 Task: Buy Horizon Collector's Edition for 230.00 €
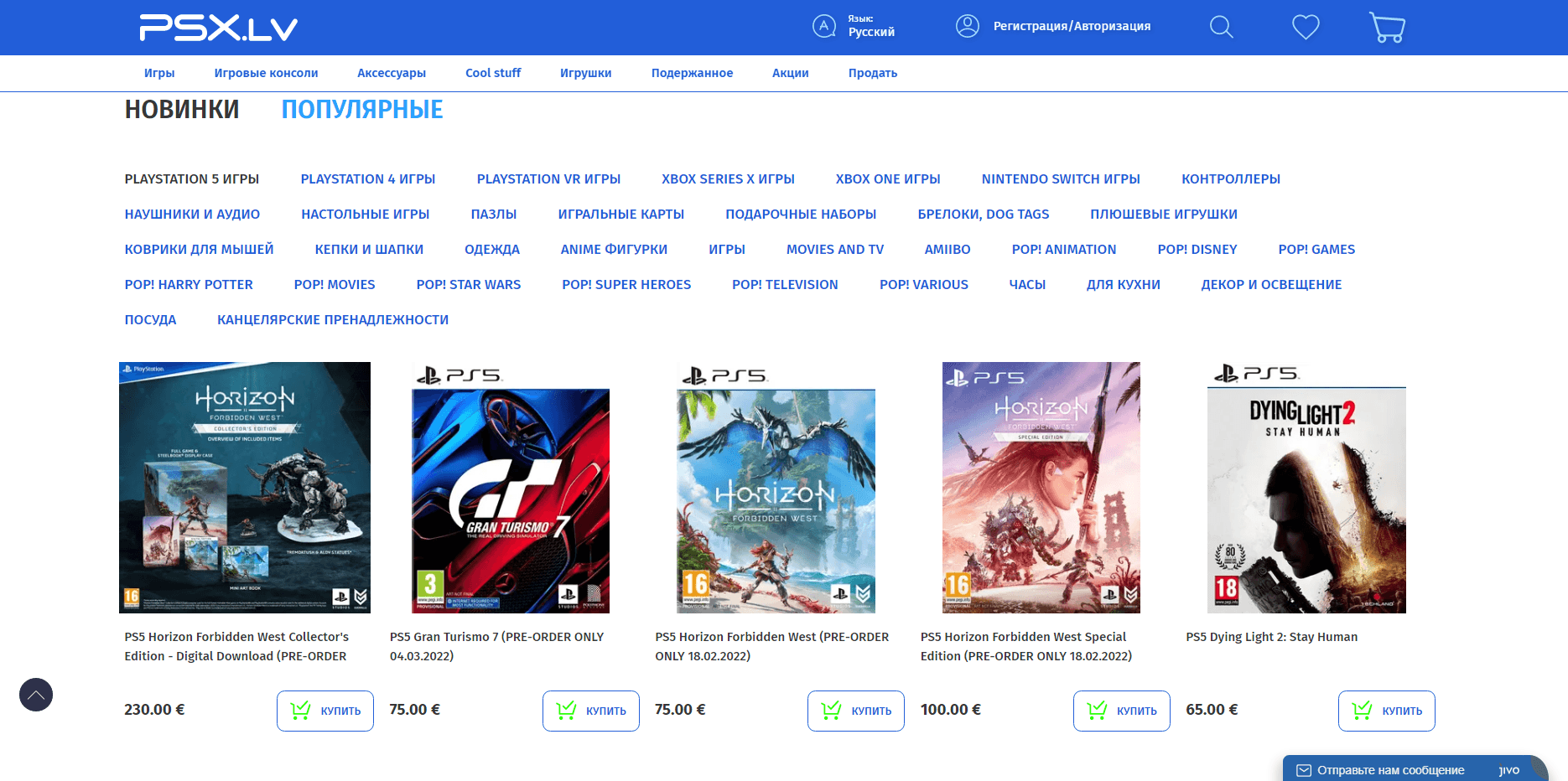325,711
